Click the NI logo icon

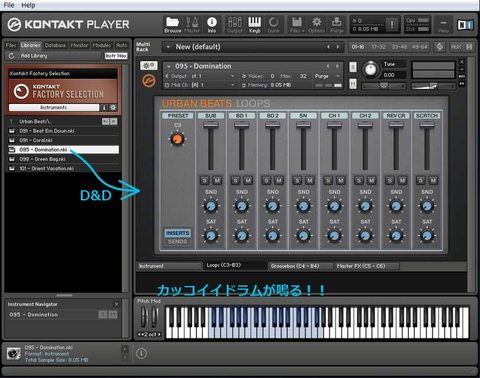(465, 25)
